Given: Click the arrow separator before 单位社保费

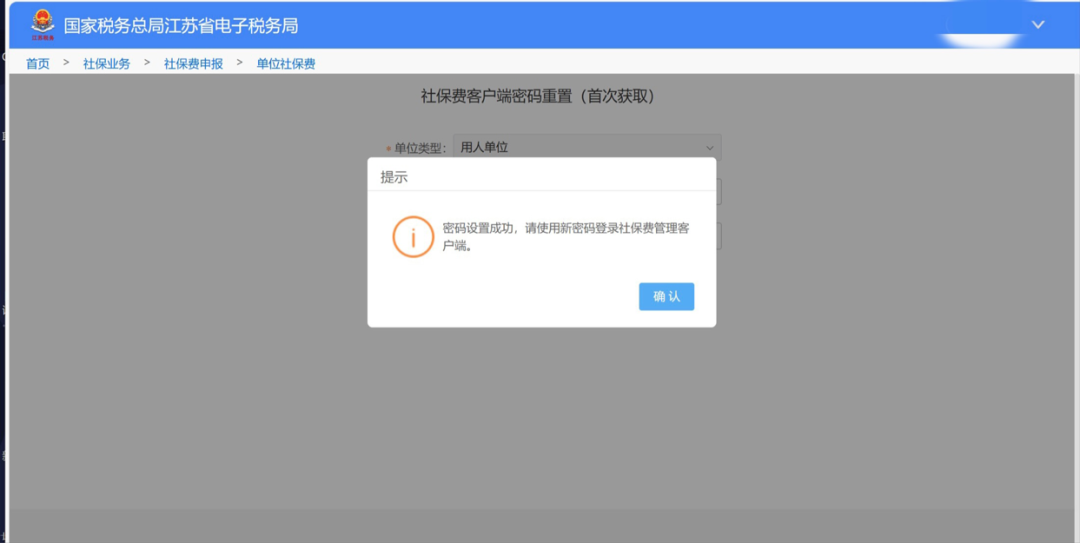Looking at the screenshot, I should click(240, 63).
